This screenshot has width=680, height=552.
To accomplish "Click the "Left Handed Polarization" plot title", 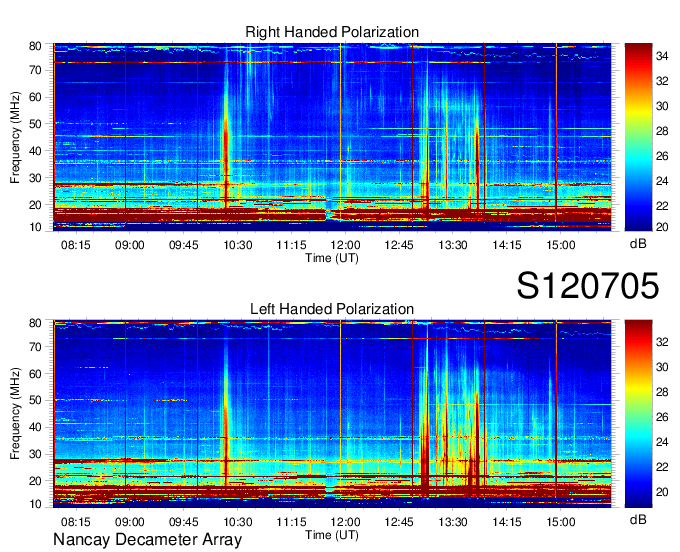I will [x=332, y=309].
